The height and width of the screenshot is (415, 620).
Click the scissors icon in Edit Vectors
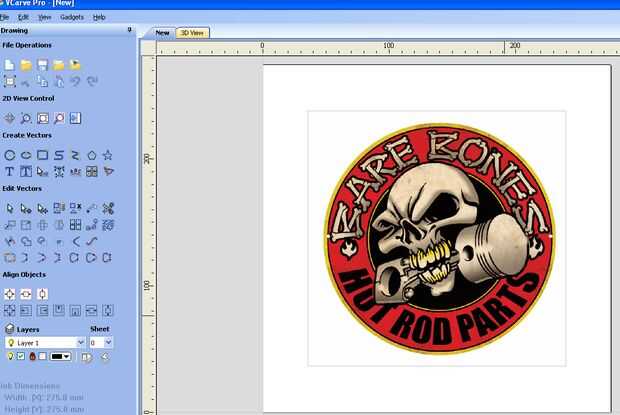click(x=108, y=208)
